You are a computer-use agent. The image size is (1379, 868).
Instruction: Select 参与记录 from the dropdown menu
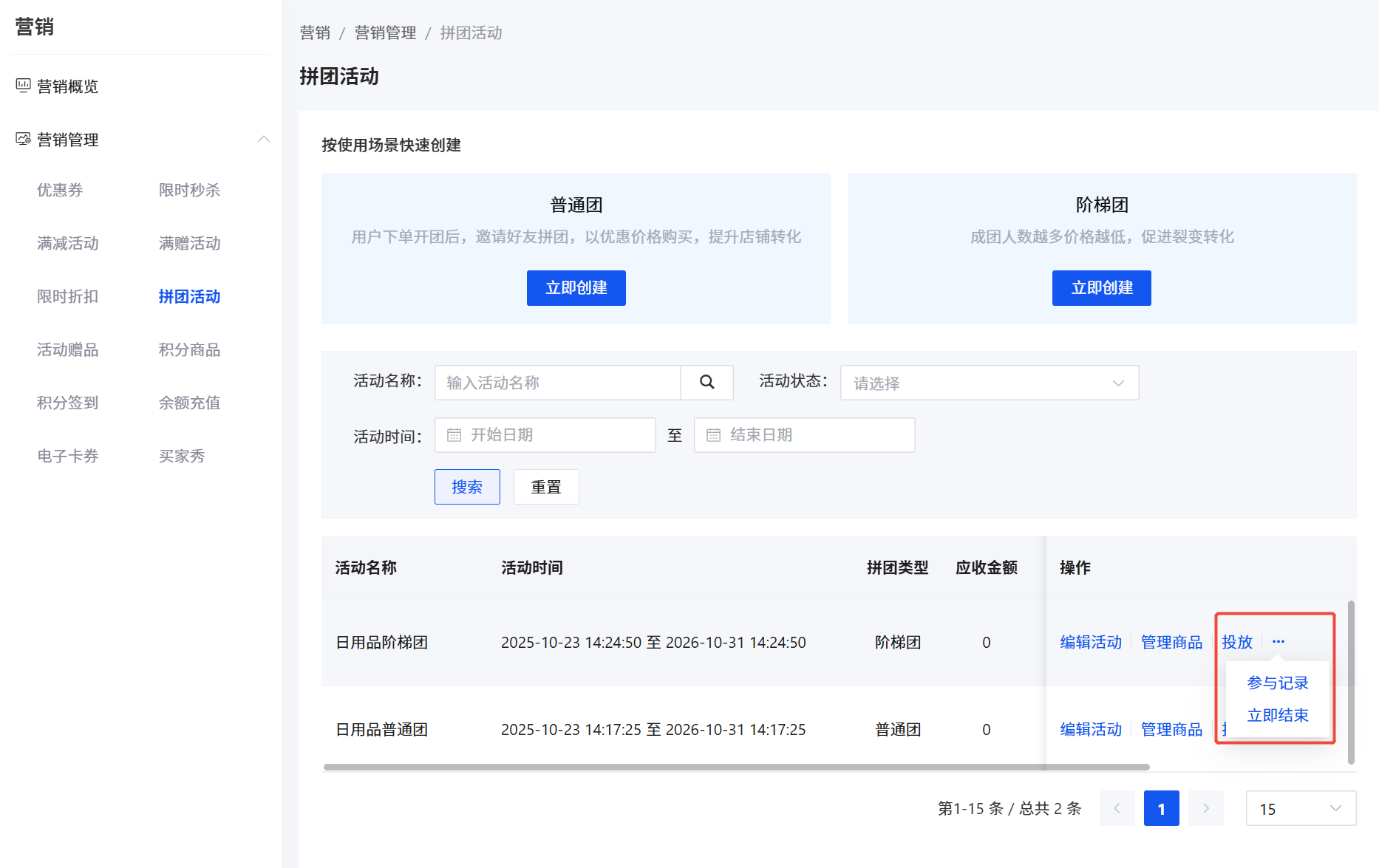pos(1277,683)
